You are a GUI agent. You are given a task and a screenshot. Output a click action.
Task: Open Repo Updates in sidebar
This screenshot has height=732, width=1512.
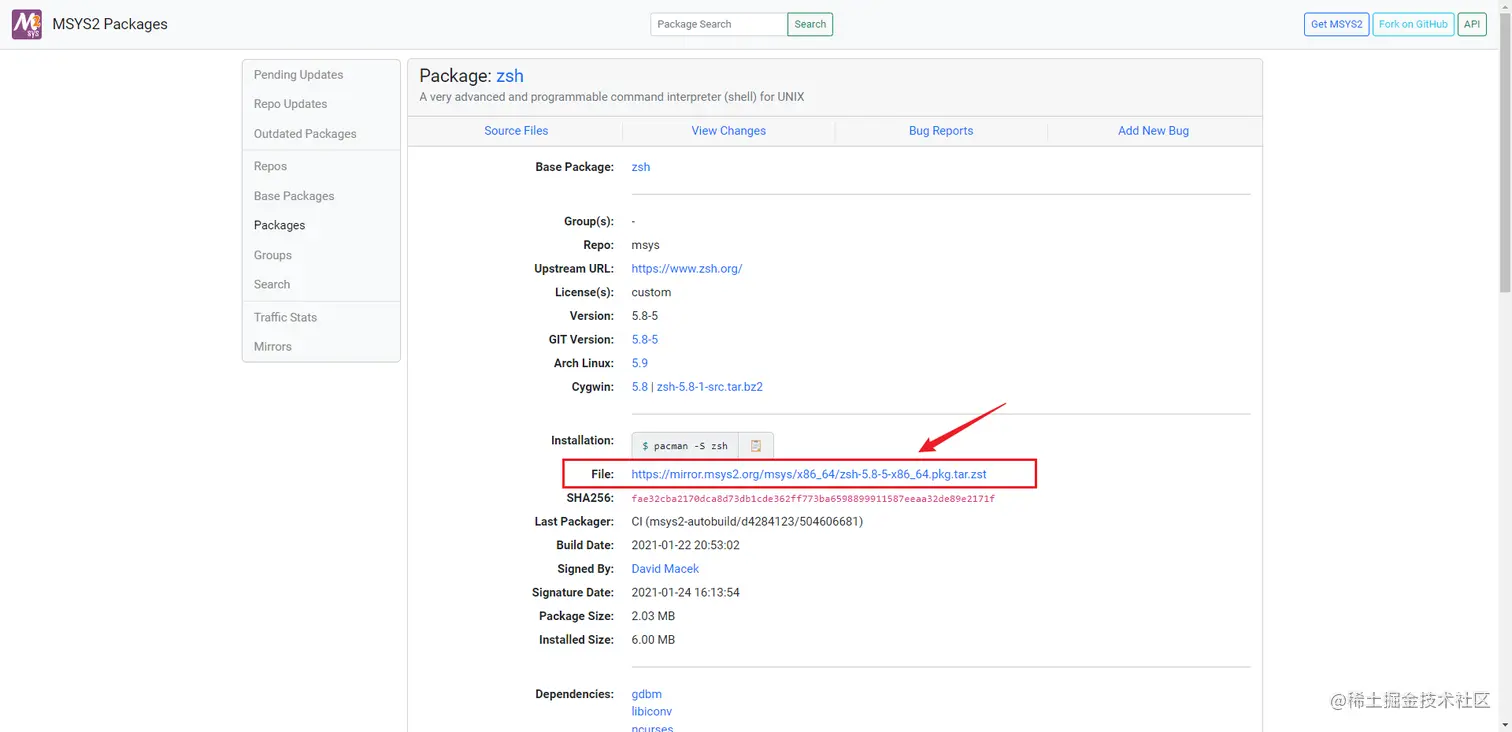pyautogui.click(x=290, y=104)
